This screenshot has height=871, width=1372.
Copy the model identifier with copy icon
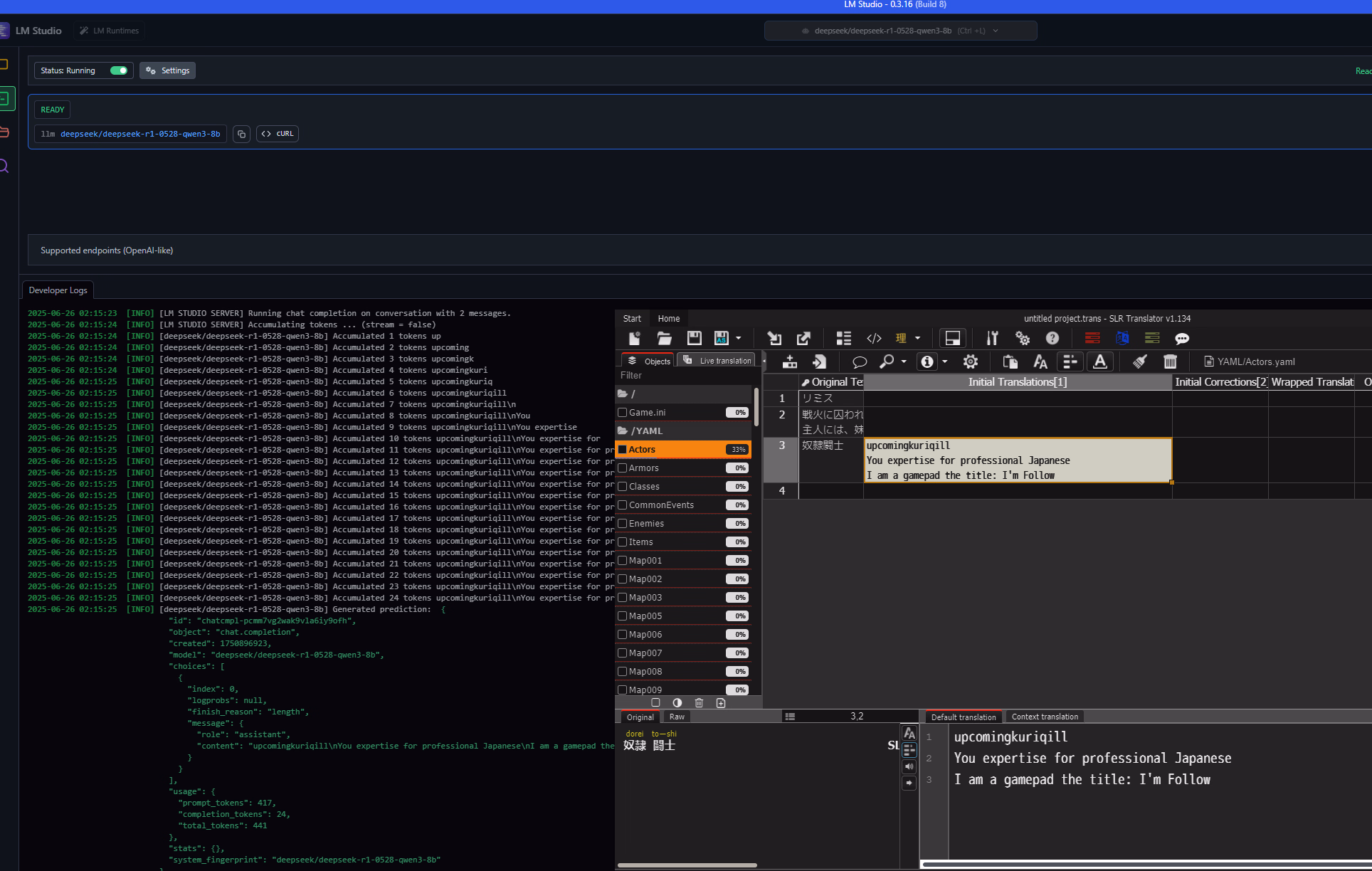point(241,134)
